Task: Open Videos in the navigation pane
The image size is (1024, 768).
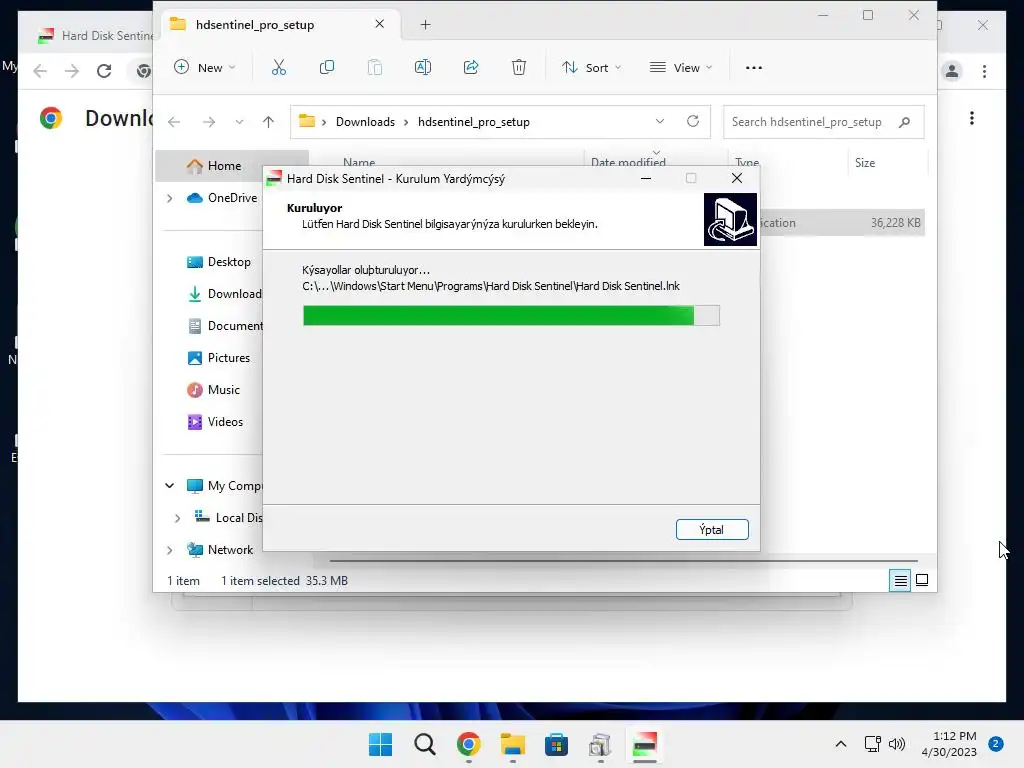Action: pos(216,422)
